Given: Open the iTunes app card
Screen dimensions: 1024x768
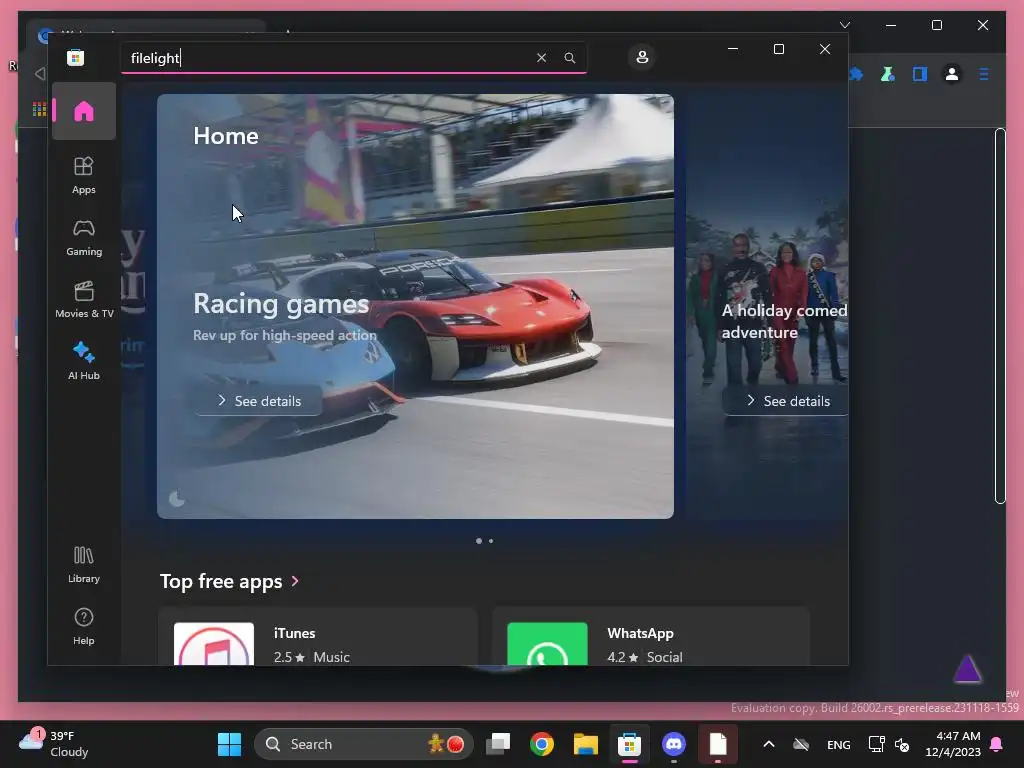Looking at the screenshot, I should [317, 637].
